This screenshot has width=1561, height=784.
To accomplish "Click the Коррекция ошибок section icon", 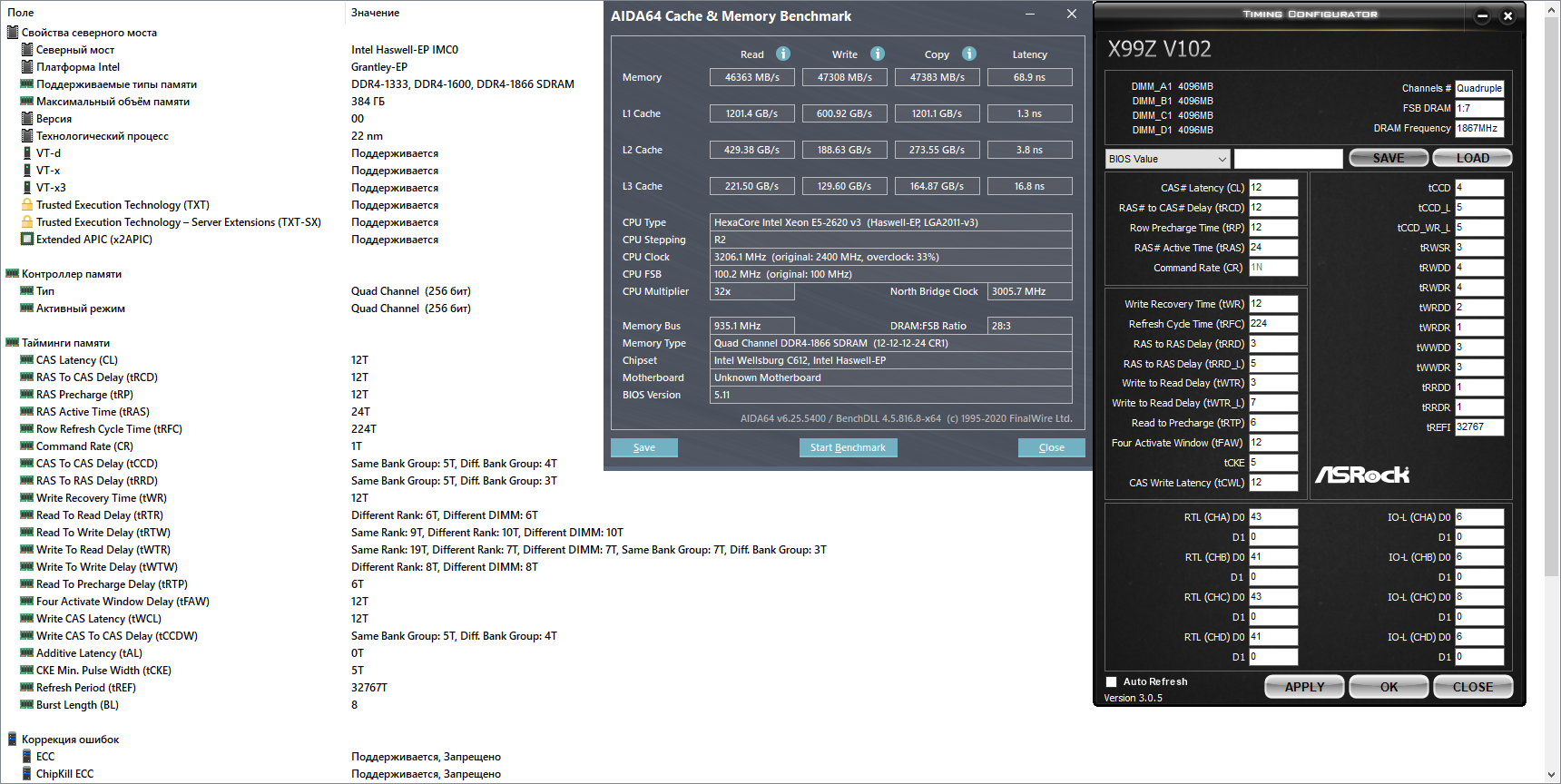I will pyautogui.click(x=13, y=740).
